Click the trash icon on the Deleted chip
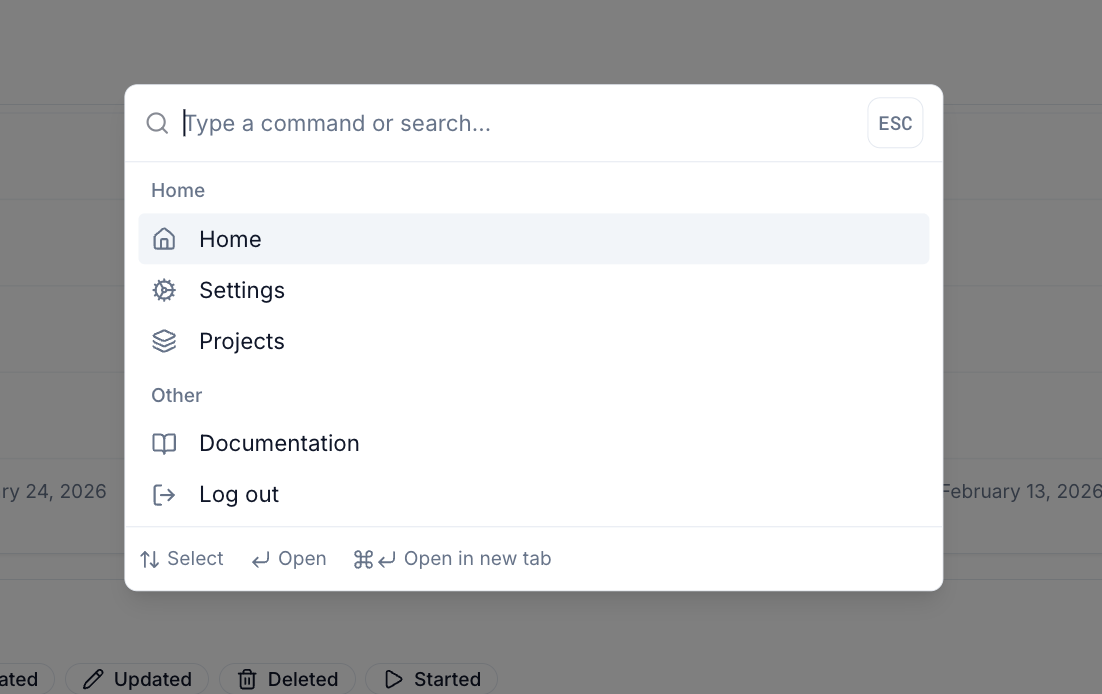The height and width of the screenshot is (694, 1102). [x=246, y=679]
